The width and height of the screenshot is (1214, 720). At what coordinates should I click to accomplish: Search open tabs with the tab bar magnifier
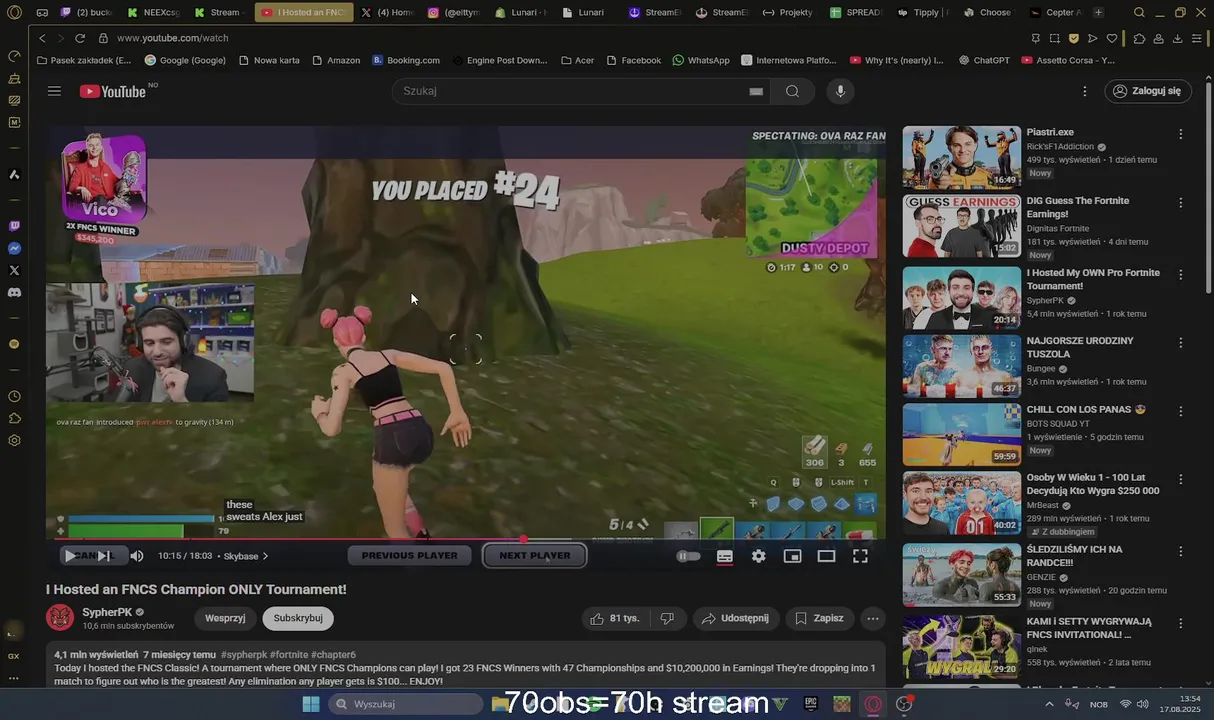pos(1139,13)
